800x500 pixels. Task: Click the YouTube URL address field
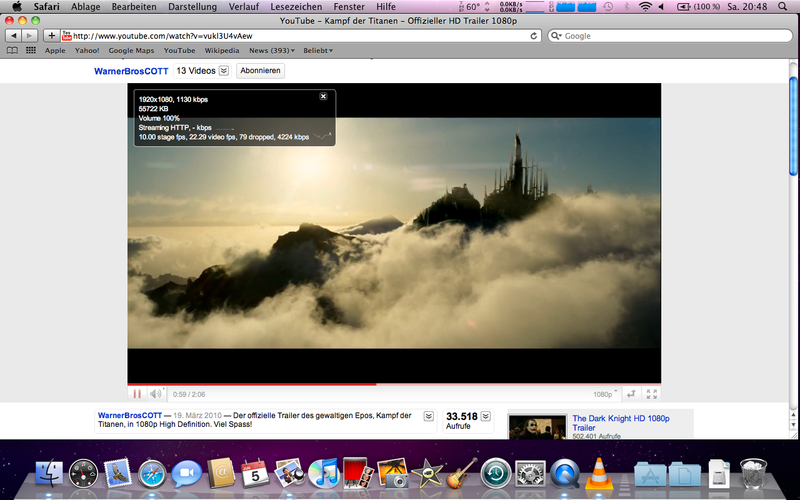300,36
